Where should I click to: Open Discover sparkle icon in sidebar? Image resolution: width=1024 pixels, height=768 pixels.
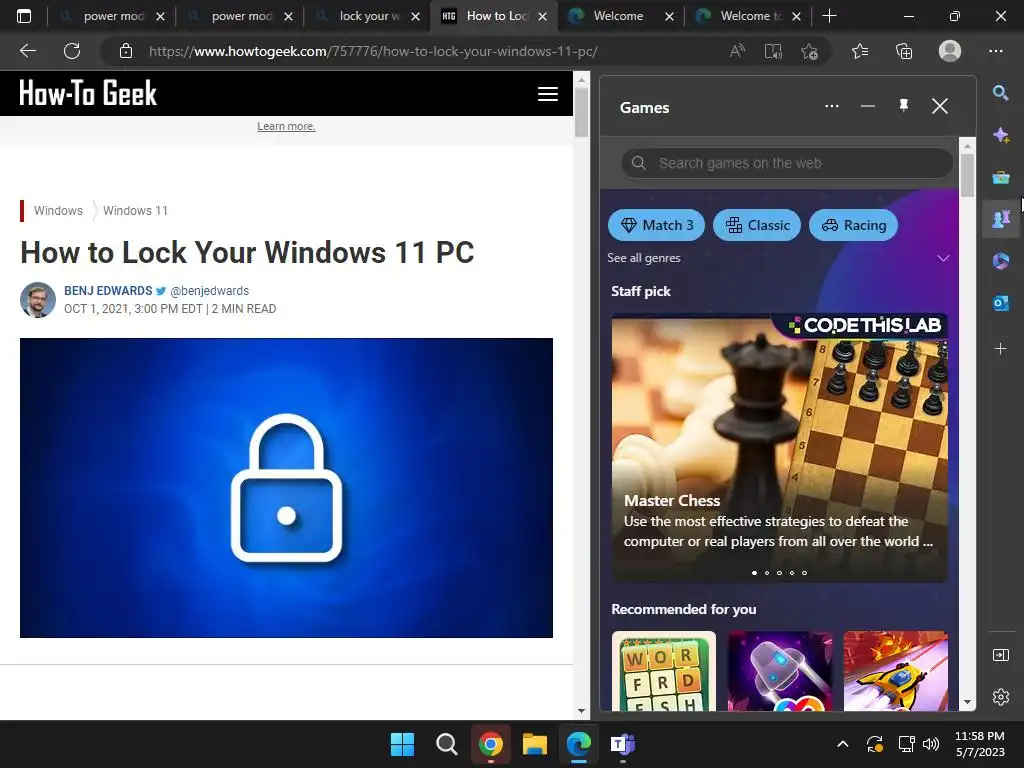point(1000,135)
